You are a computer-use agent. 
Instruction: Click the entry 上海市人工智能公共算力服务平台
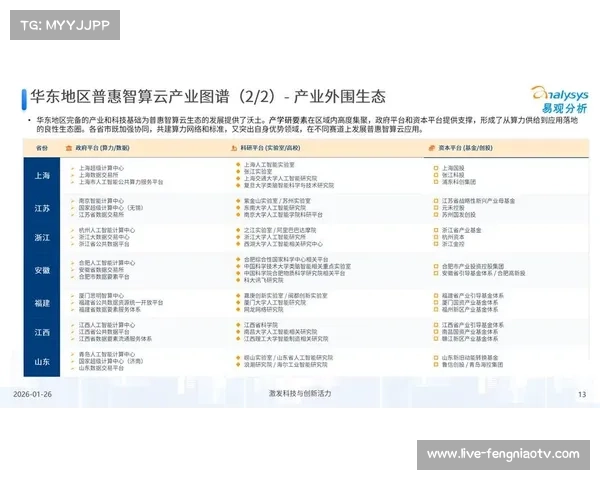tap(121, 182)
